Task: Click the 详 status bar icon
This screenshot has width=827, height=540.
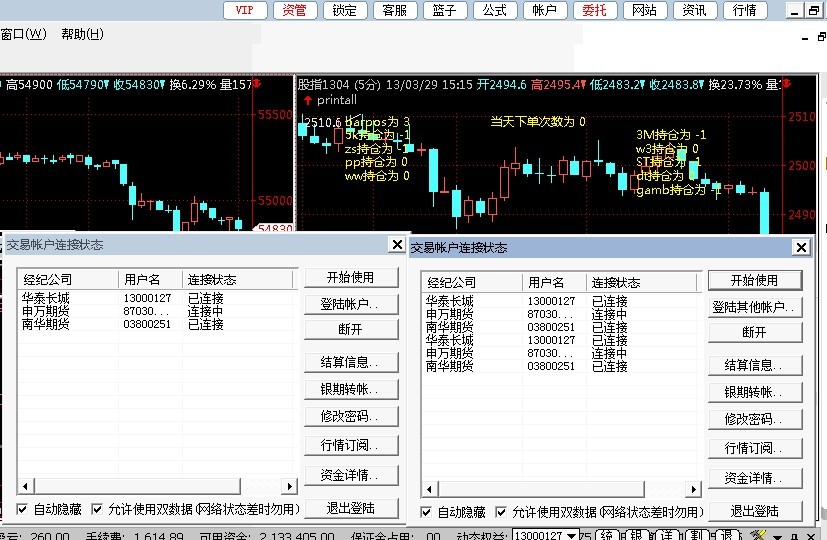Action: (x=667, y=535)
